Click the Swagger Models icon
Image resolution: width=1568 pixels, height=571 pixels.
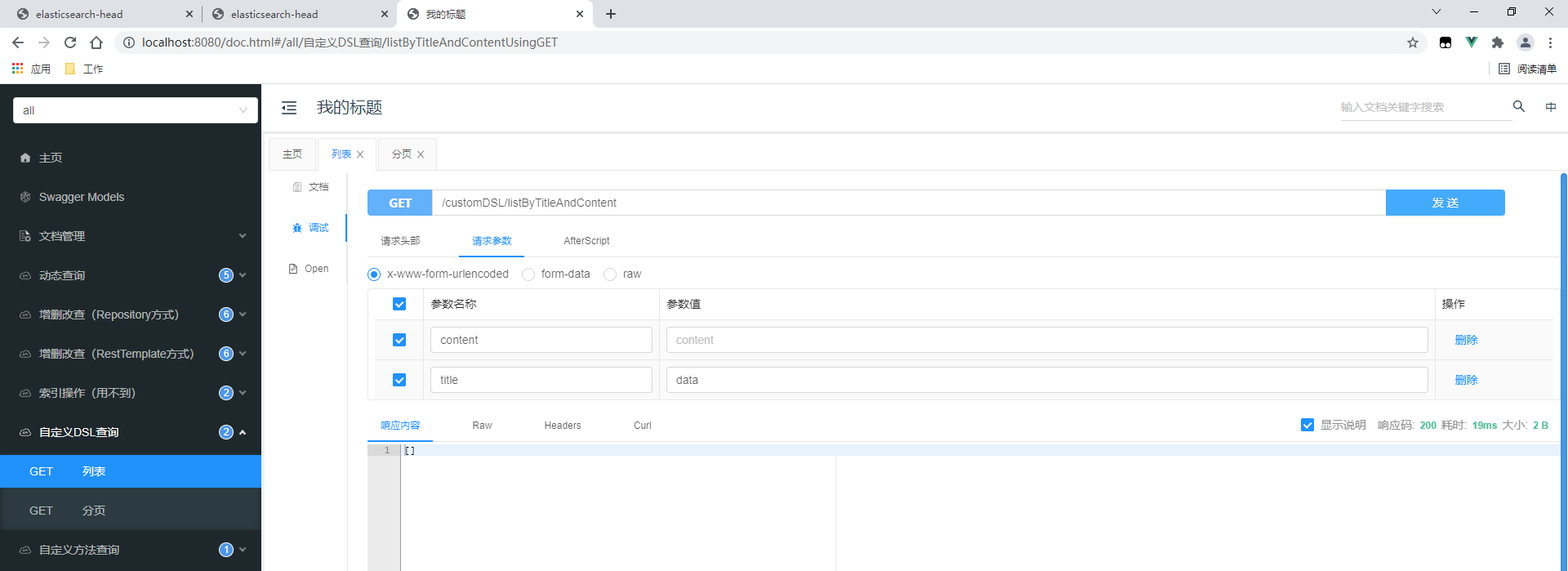[x=25, y=197]
